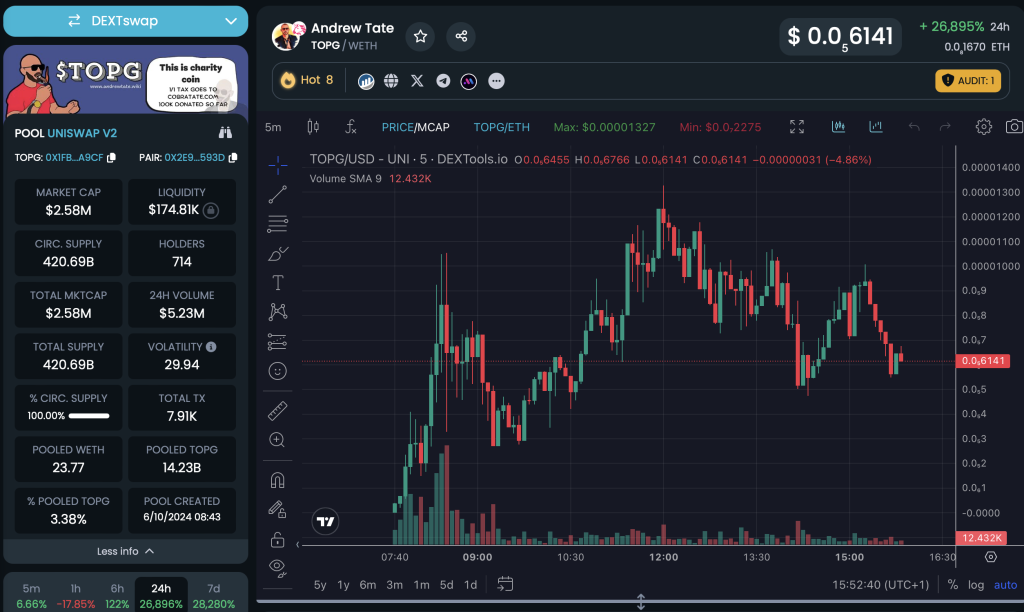The height and width of the screenshot is (612, 1024).
Task: Open the X (Twitter) social link
Action: 417,81
